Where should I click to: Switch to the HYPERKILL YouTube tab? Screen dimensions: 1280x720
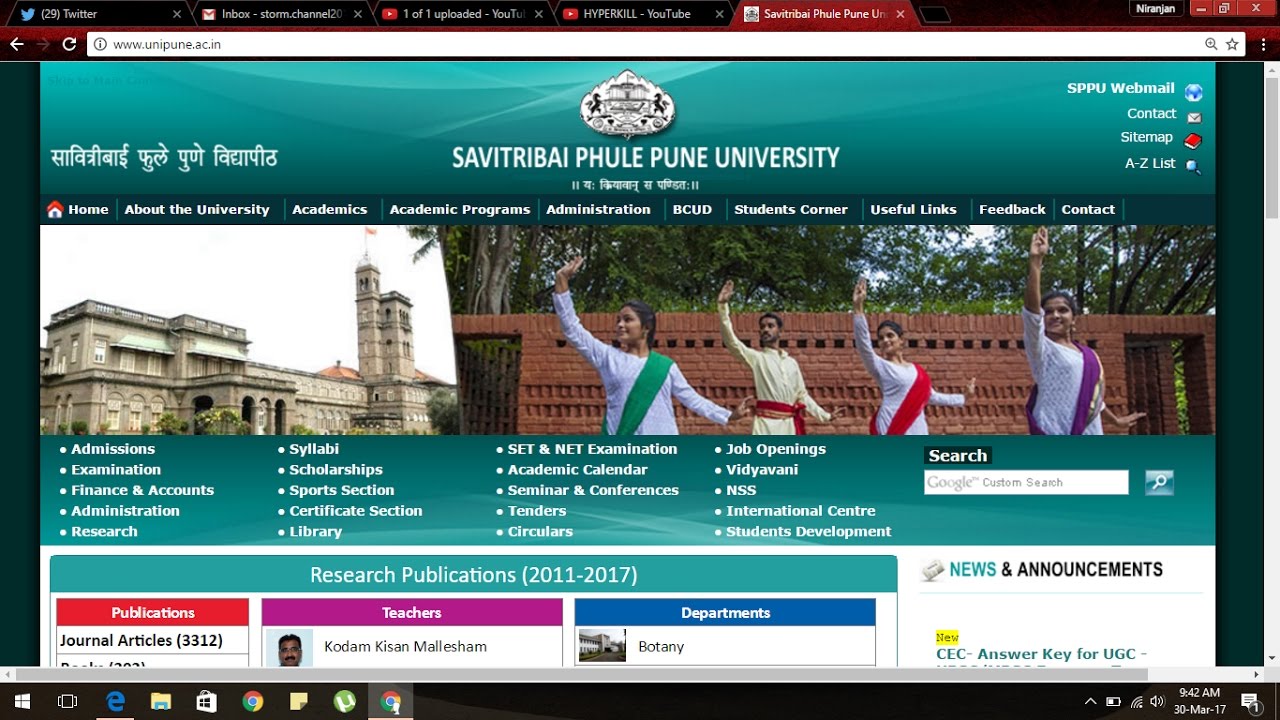640,14
